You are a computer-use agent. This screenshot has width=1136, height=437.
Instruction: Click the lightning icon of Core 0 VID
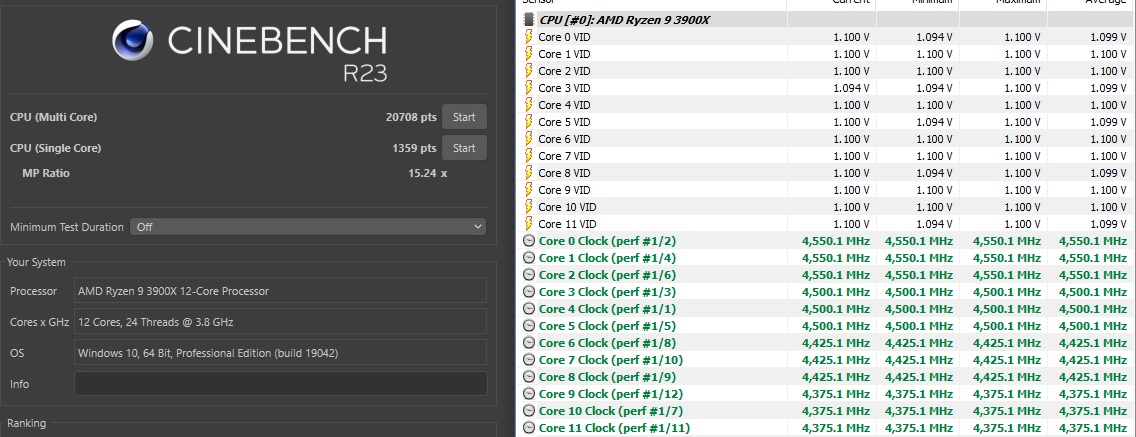pyautogui.click(x=528, y=37)
